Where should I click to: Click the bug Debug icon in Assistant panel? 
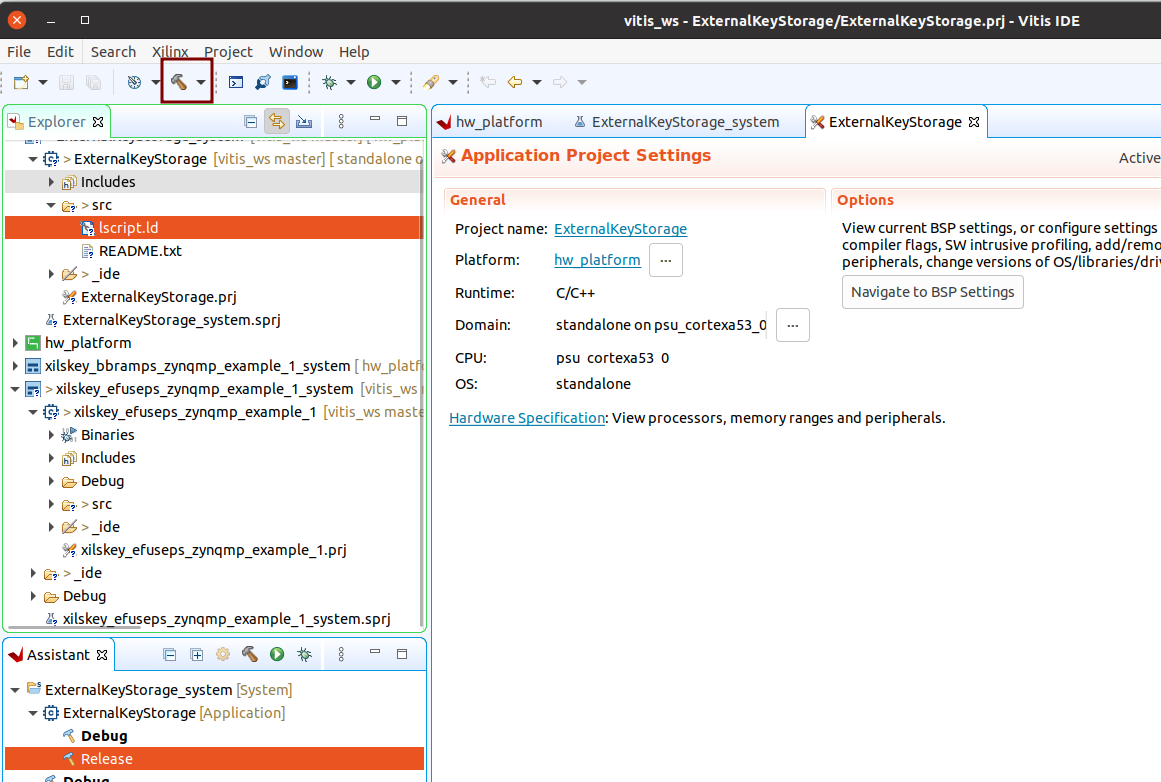click(x=304, y=654)
